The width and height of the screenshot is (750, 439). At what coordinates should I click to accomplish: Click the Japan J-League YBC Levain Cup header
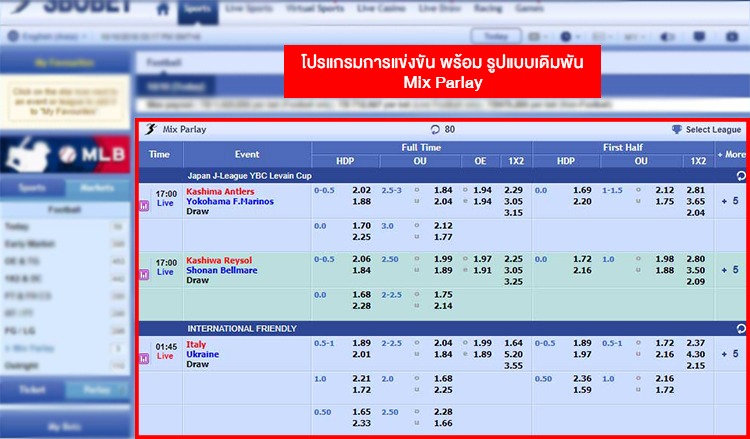click(249, 176)
